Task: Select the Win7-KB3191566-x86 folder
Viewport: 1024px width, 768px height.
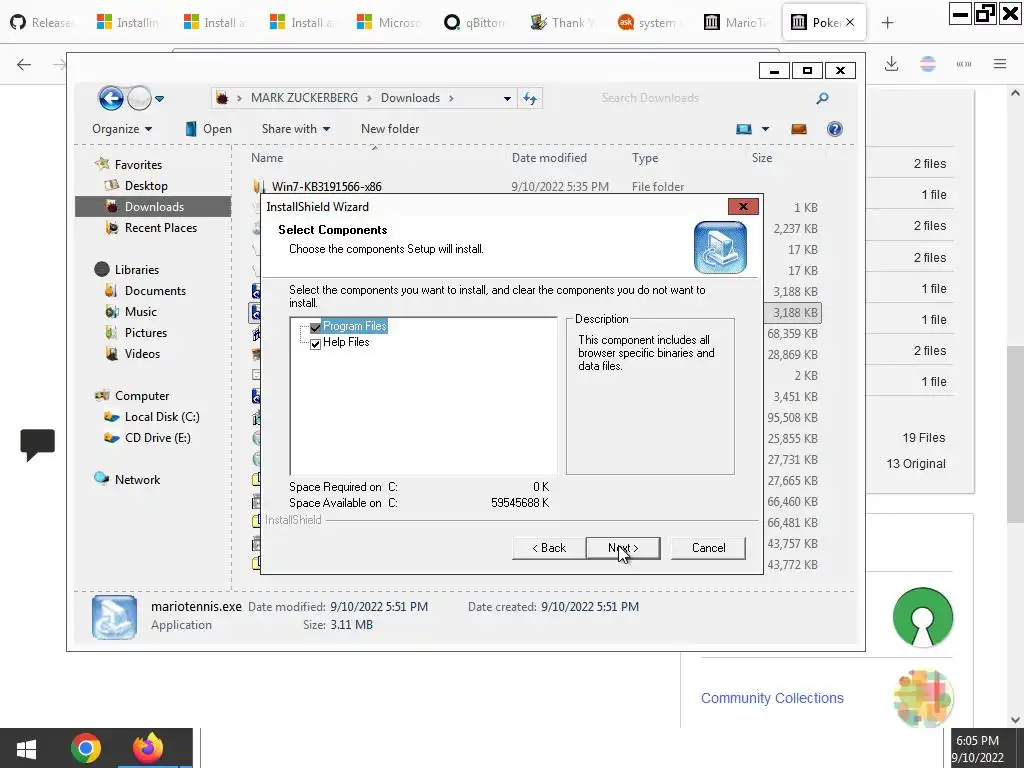Action: (x=327, y=187)
